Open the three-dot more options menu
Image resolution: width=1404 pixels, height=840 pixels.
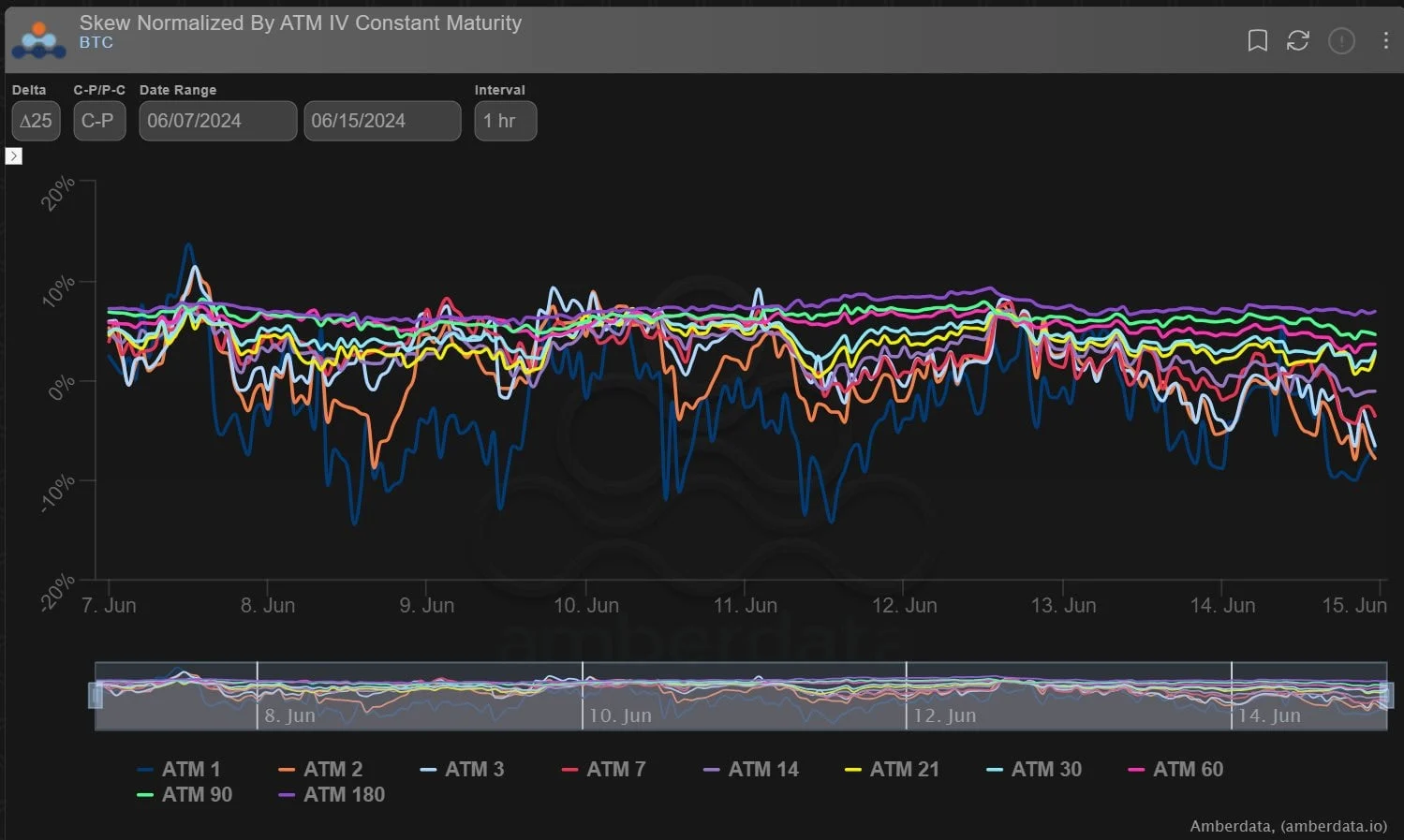(1385, 40)
